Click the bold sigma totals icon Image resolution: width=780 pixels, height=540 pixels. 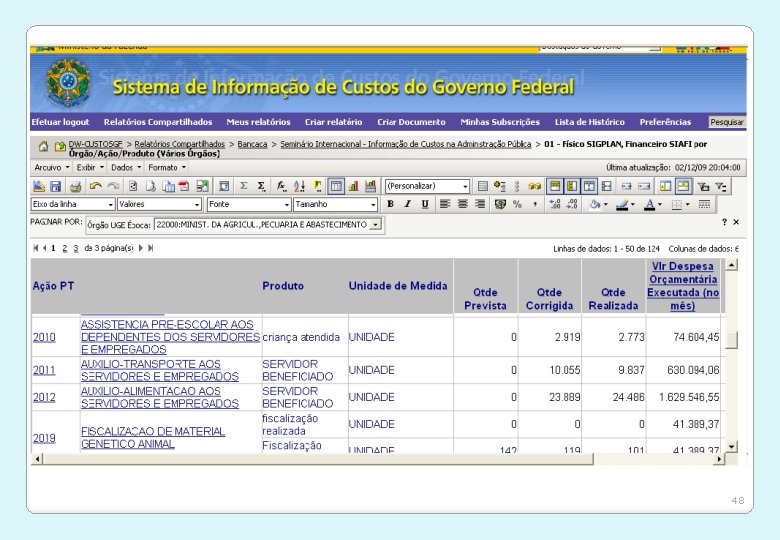pyautogui.click(x=261, y=186)
